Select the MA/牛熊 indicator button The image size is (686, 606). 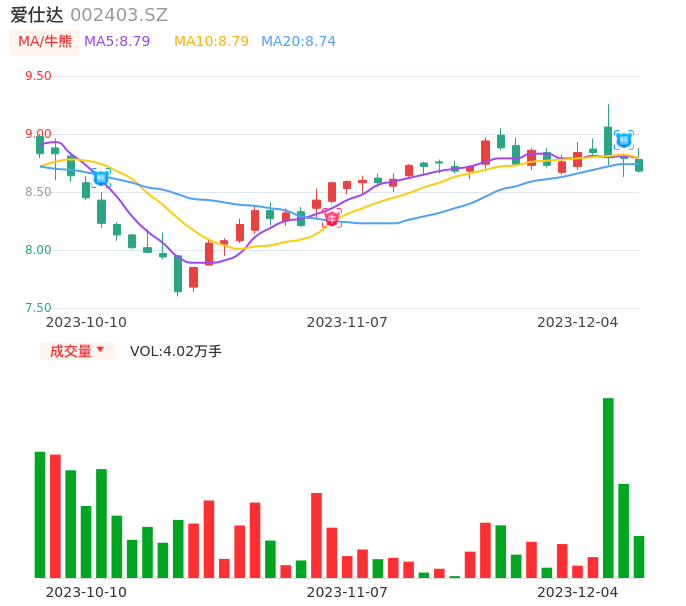click(45, 42)
